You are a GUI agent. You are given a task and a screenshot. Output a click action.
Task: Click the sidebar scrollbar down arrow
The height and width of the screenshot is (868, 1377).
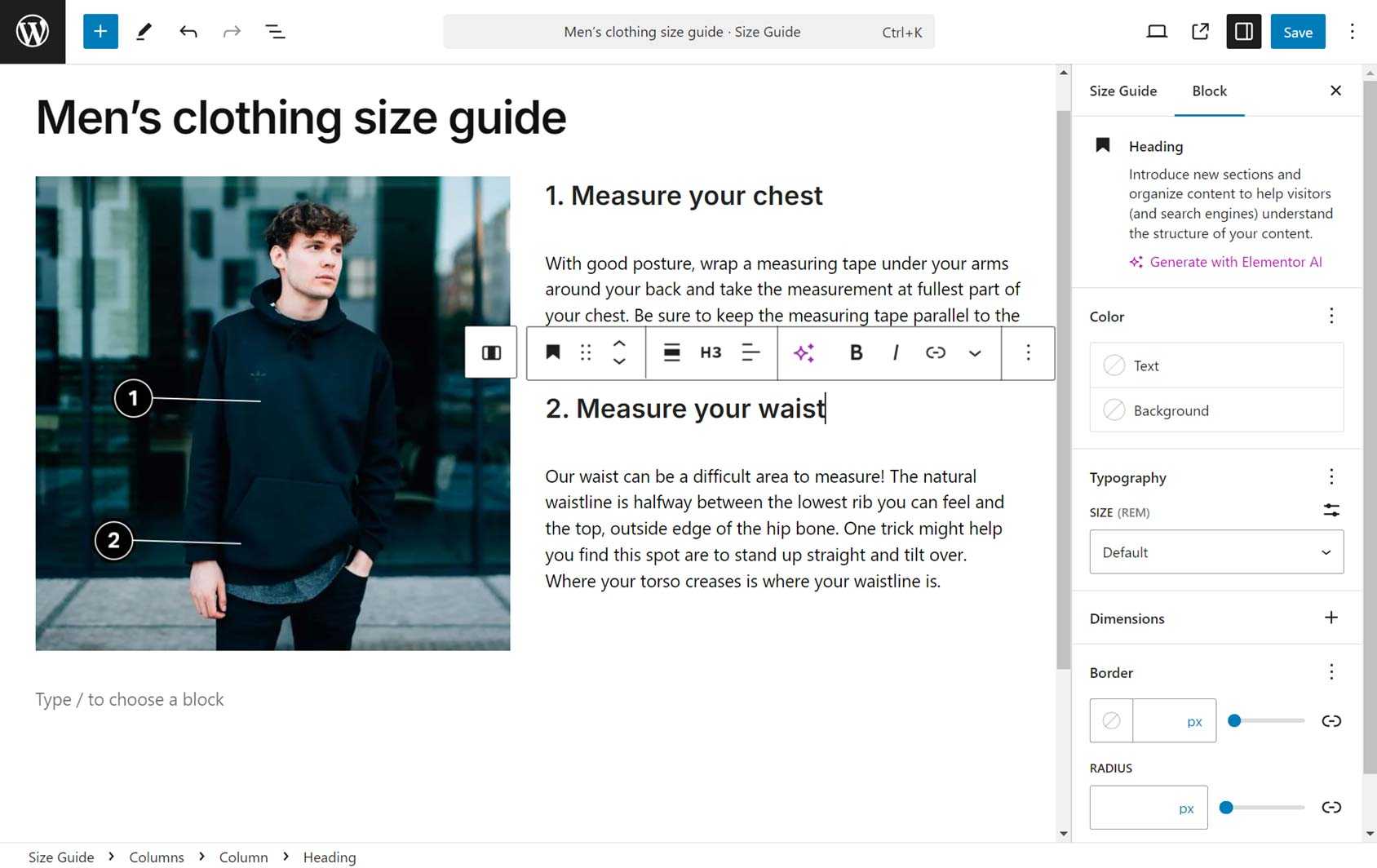[1370, 834]
